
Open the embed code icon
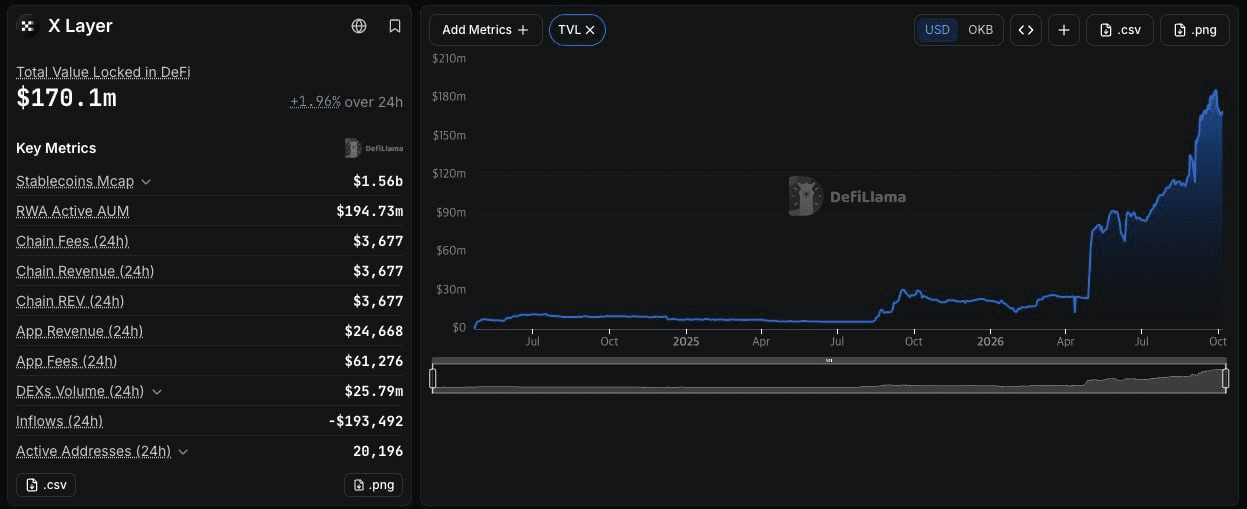pyautogui.click(x=1026, y=30)
